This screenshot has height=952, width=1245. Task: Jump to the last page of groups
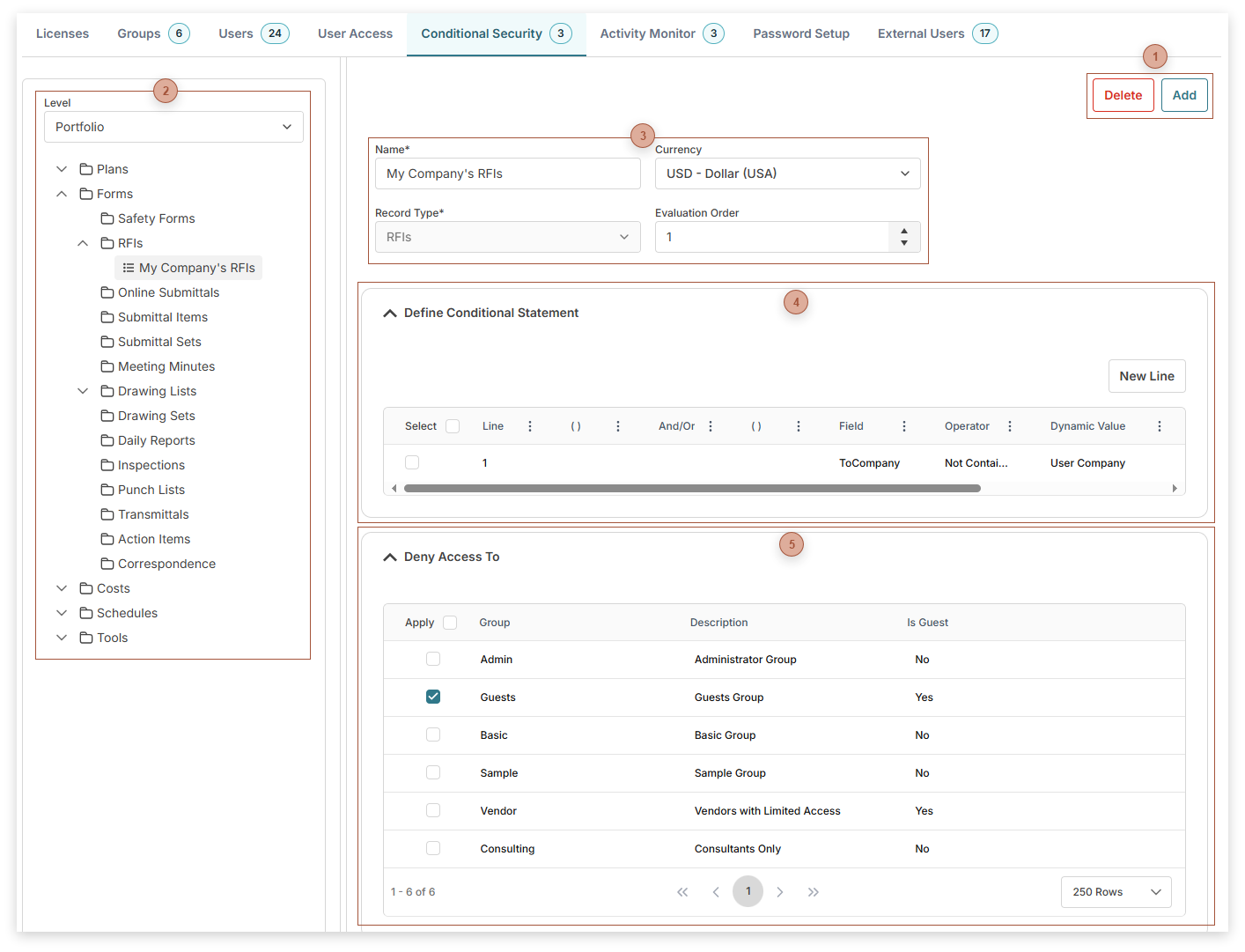(813, 891)
